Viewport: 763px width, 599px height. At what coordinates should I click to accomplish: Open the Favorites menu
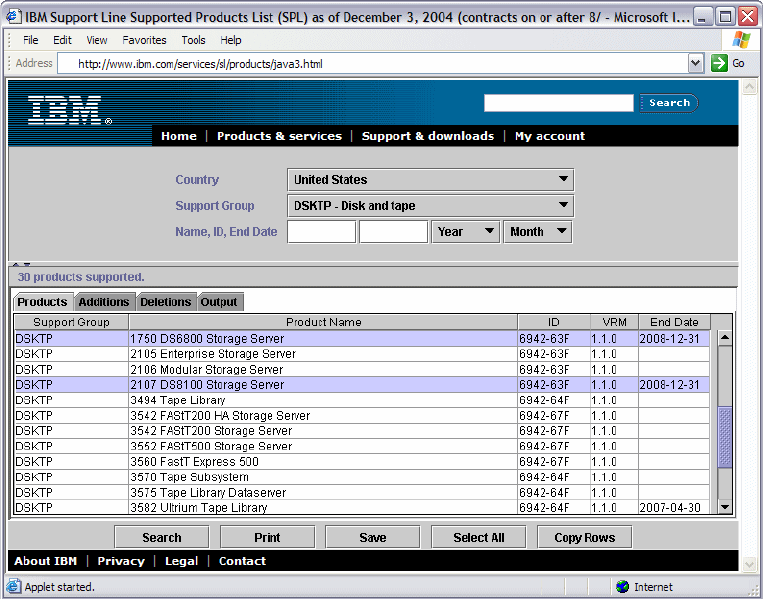144,40
